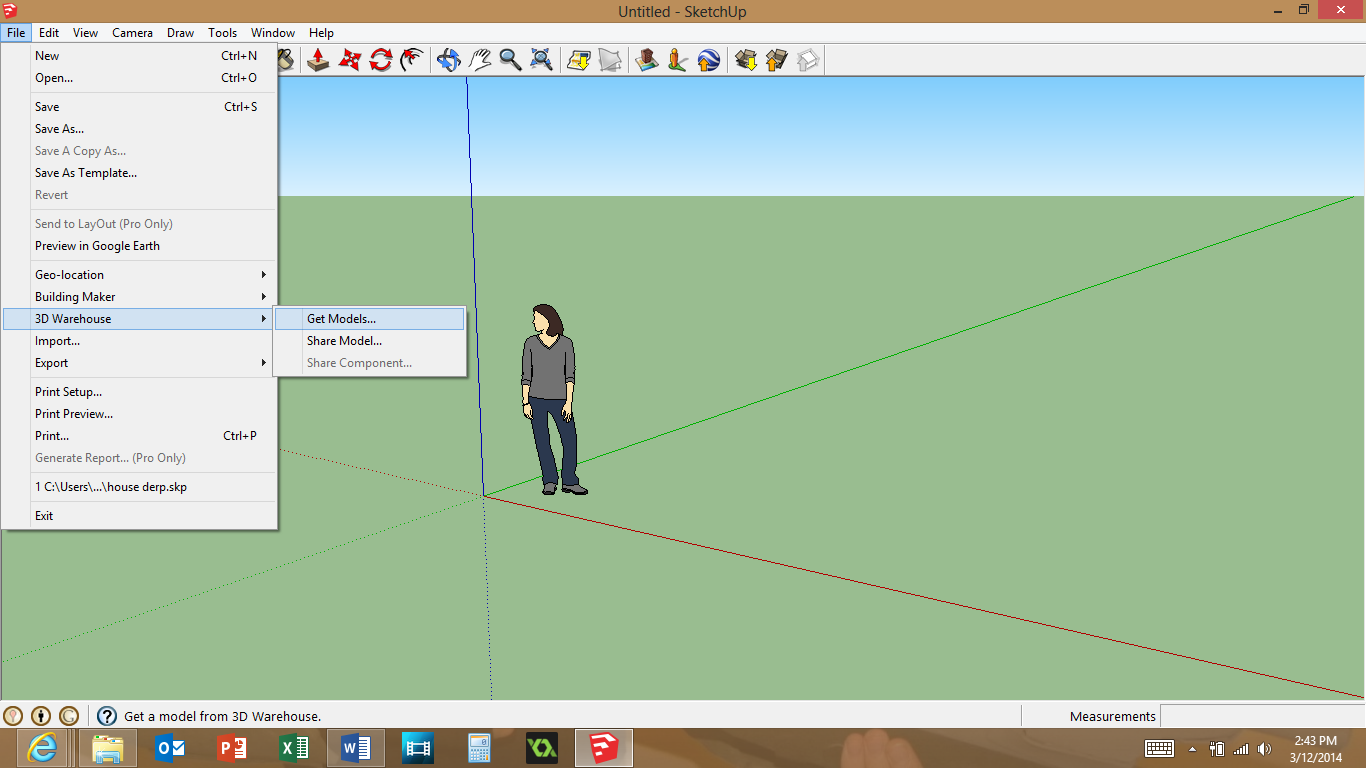Click the SketchUp taskbar icon
This screenshot has height=768, width=1366.
603,748
